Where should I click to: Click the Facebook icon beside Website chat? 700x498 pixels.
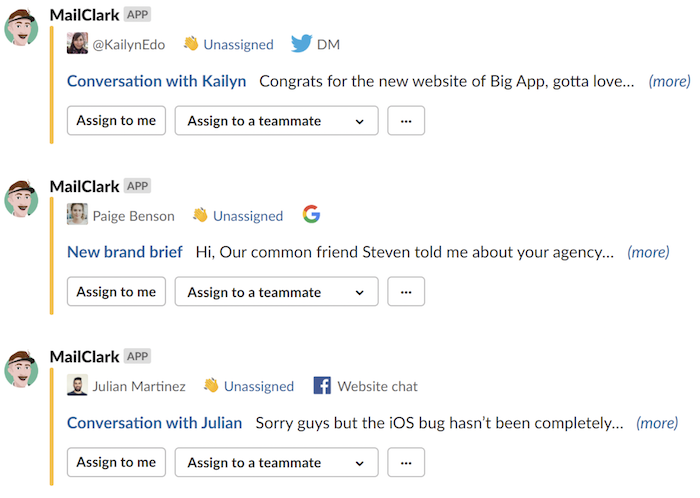tap(322, 386)
